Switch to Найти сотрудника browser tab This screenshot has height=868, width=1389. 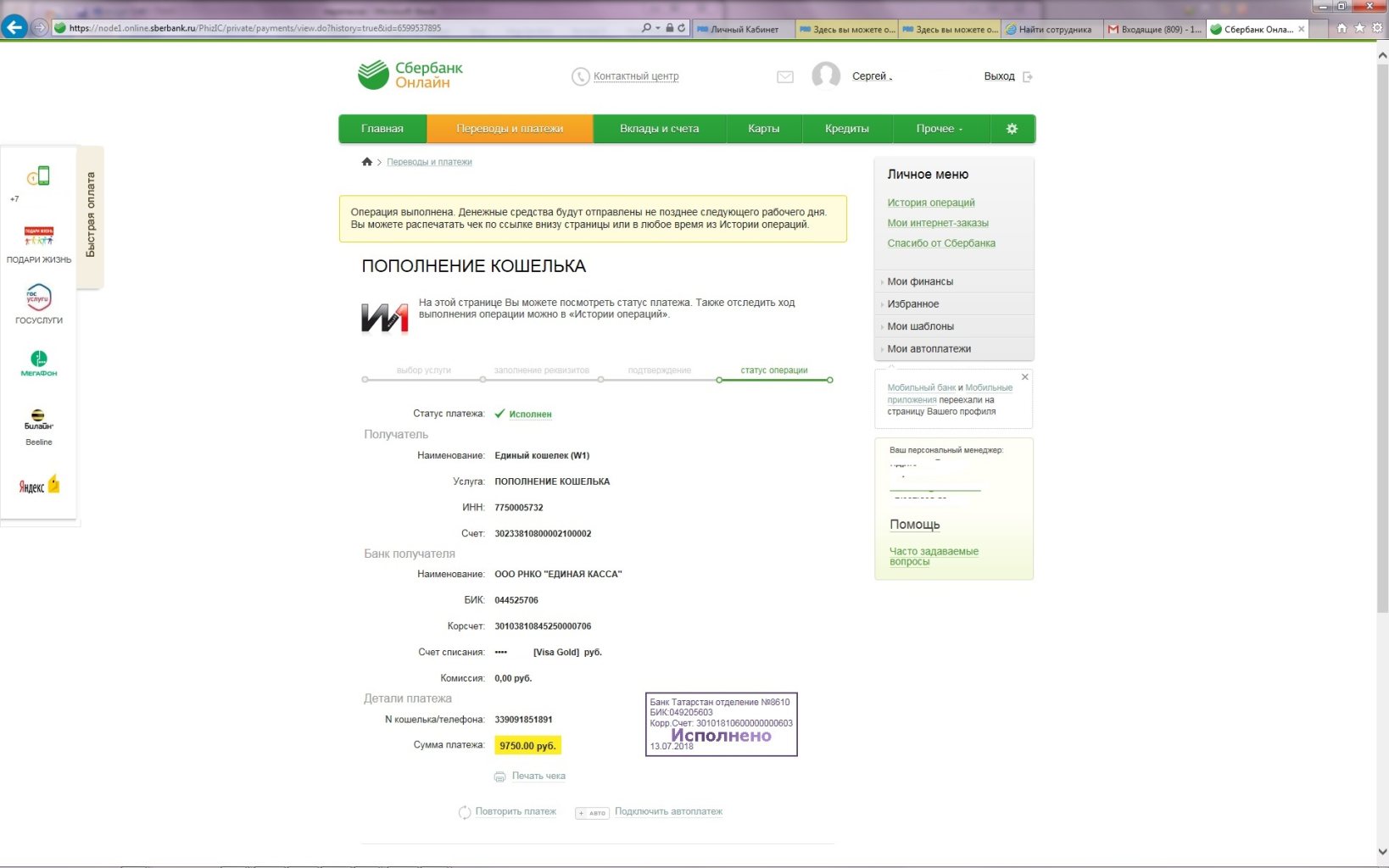pos(1053,29)
